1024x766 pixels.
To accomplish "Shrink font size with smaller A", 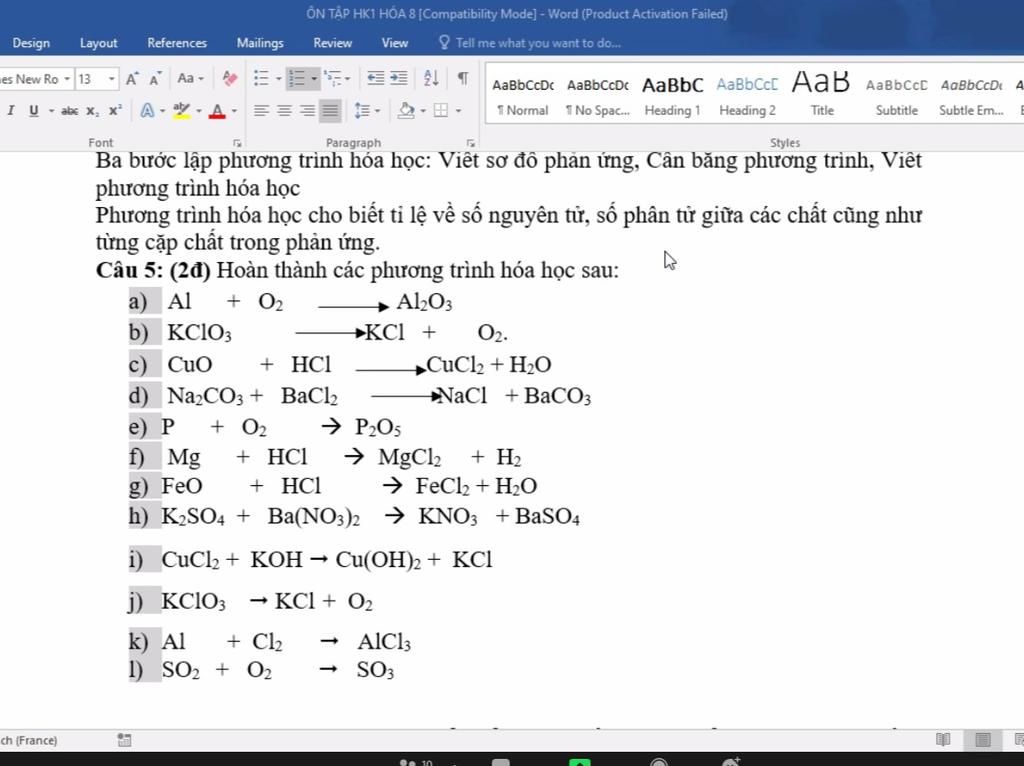I will [x=155, y=79].
